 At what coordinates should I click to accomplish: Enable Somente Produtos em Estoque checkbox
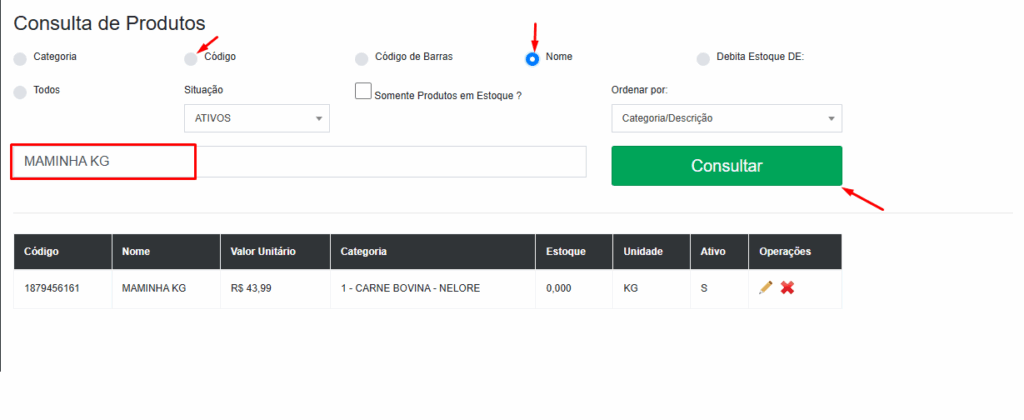[364, 91]
